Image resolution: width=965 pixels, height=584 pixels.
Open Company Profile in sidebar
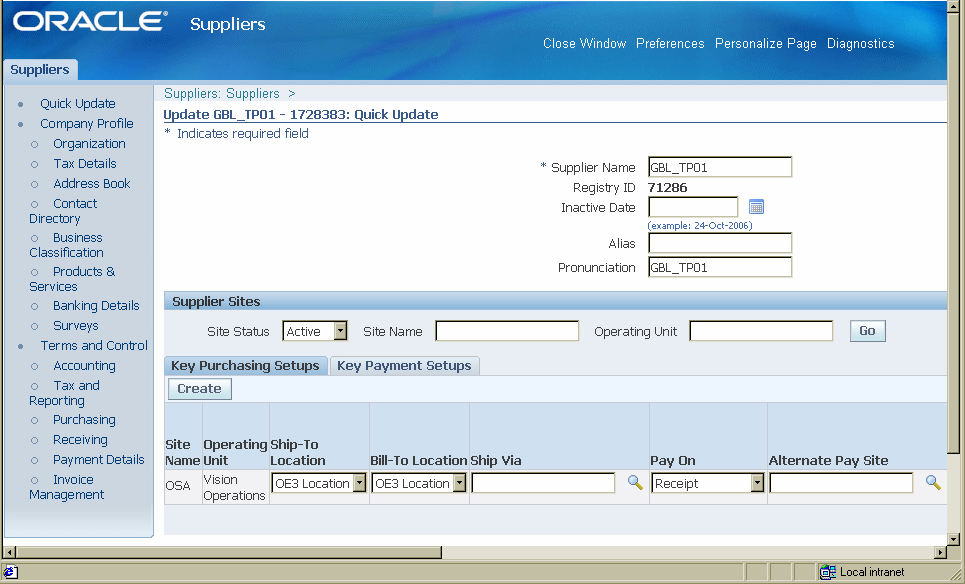click(x=87, y=124)
